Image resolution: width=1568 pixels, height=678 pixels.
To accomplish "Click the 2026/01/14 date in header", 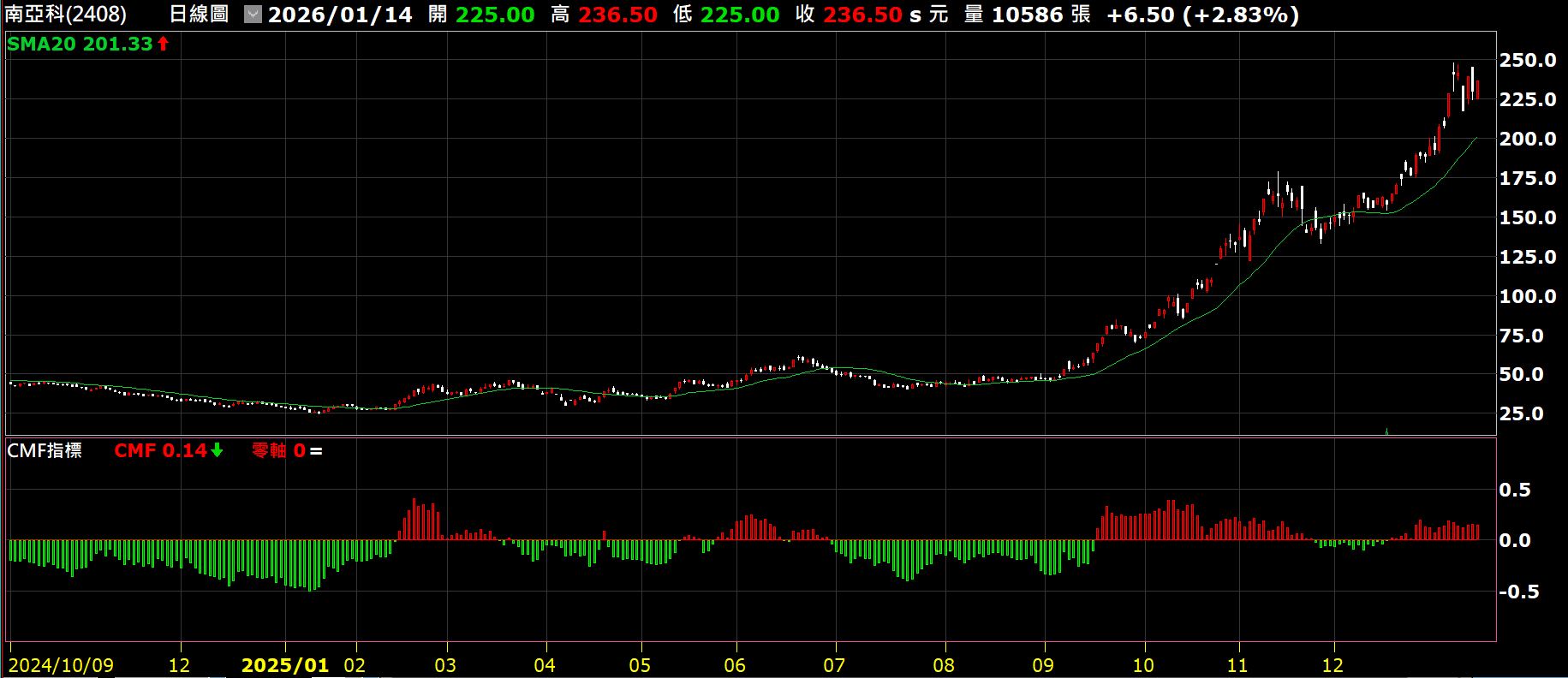I will pyautogui.click(x=340, y=15).
